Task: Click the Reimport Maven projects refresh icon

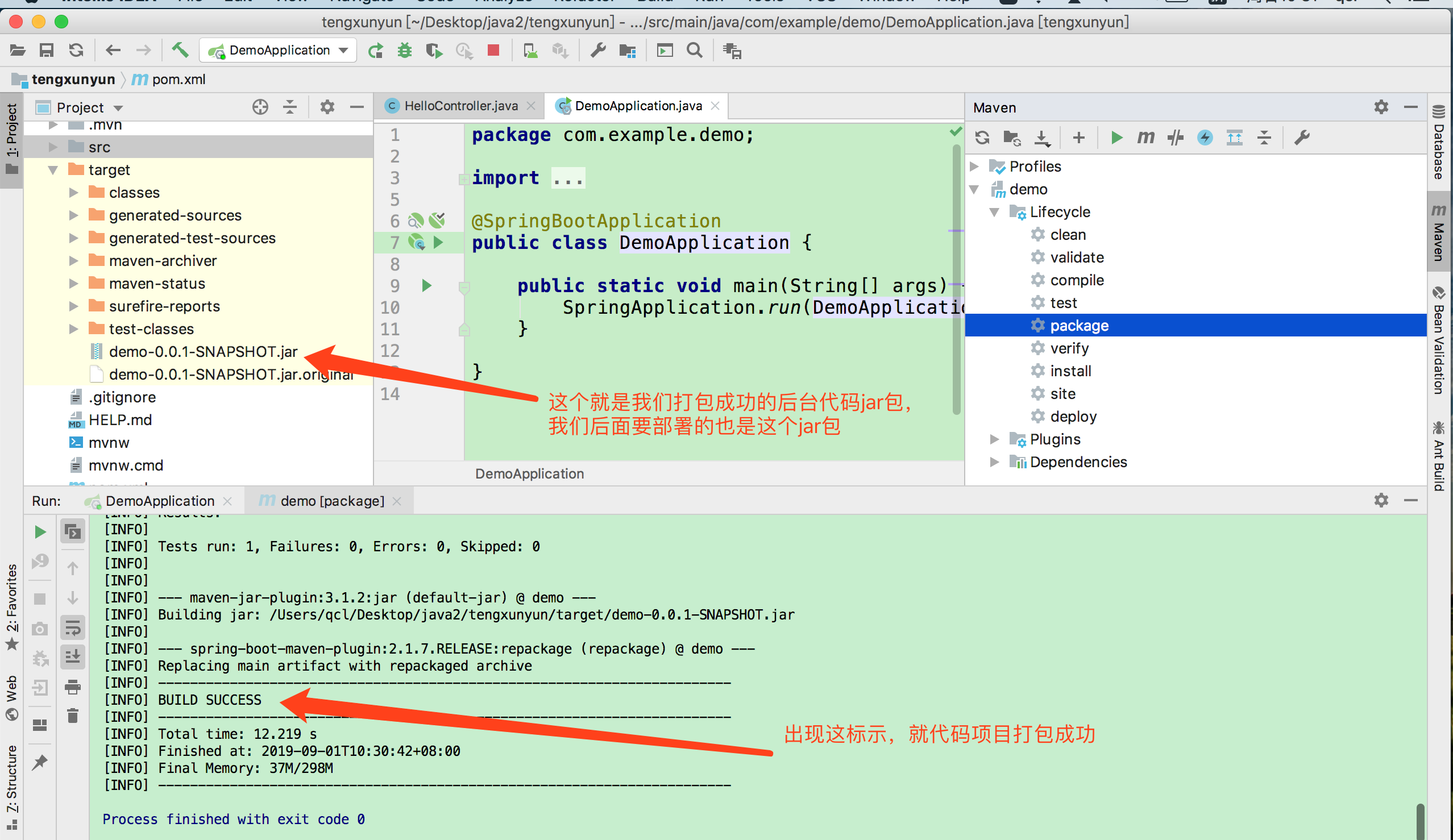Action: click(x=982, y=138)
